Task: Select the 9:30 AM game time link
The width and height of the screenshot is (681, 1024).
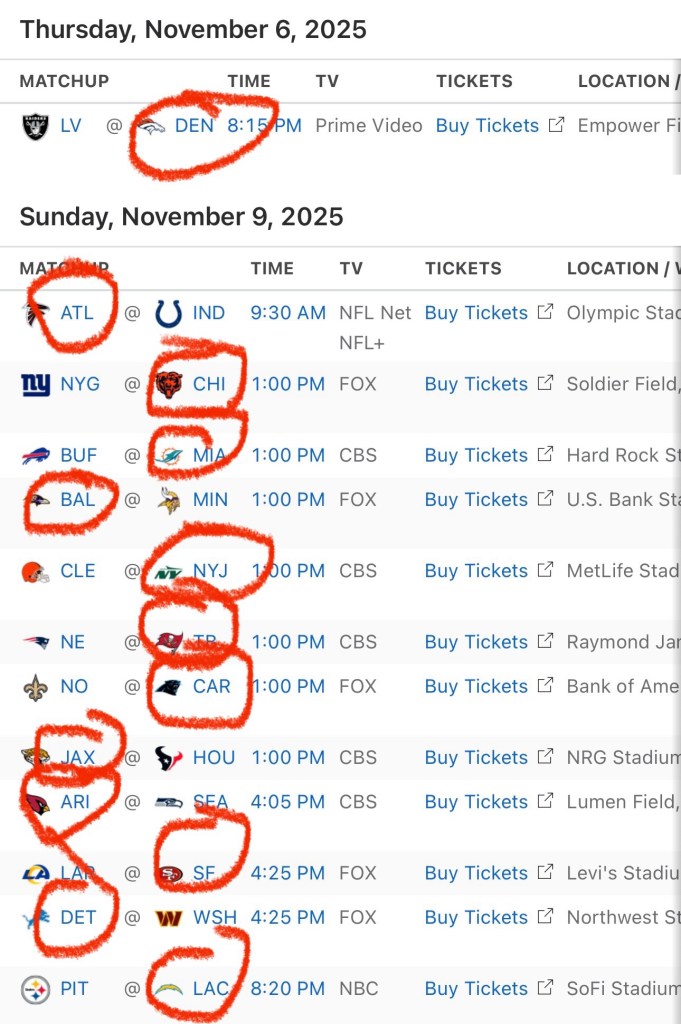Action: tap(288, 313)
